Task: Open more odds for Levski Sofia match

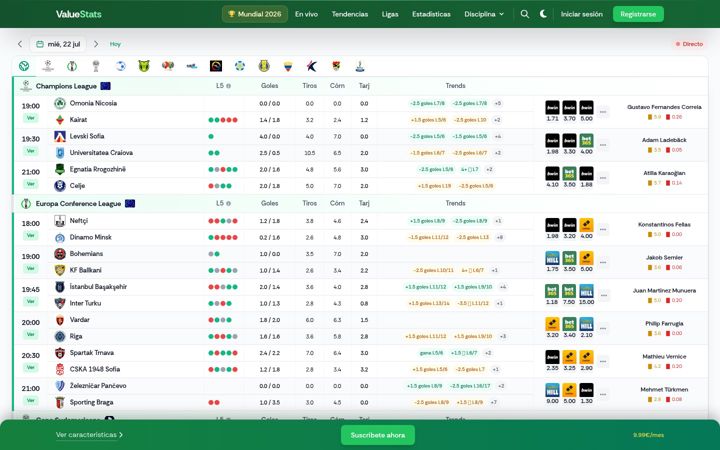Action: [603, 145]
